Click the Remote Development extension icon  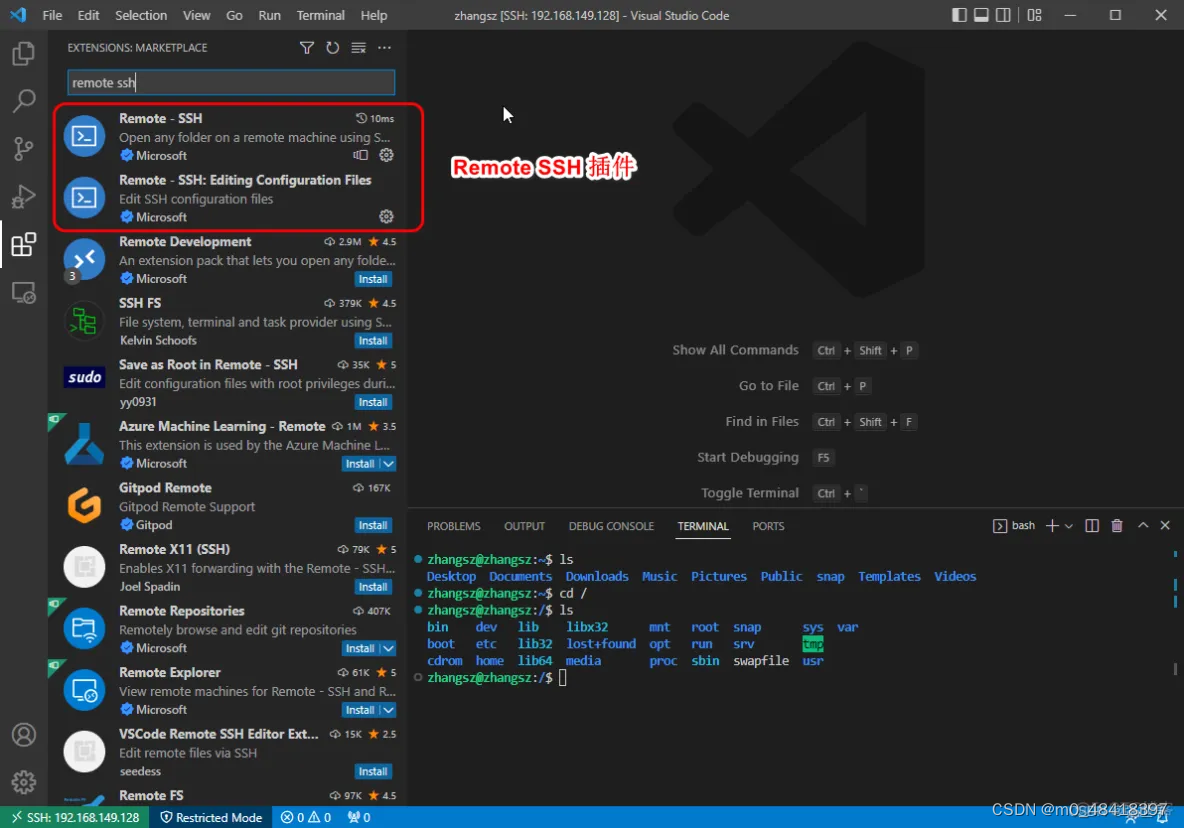click(x=85, y=259)
